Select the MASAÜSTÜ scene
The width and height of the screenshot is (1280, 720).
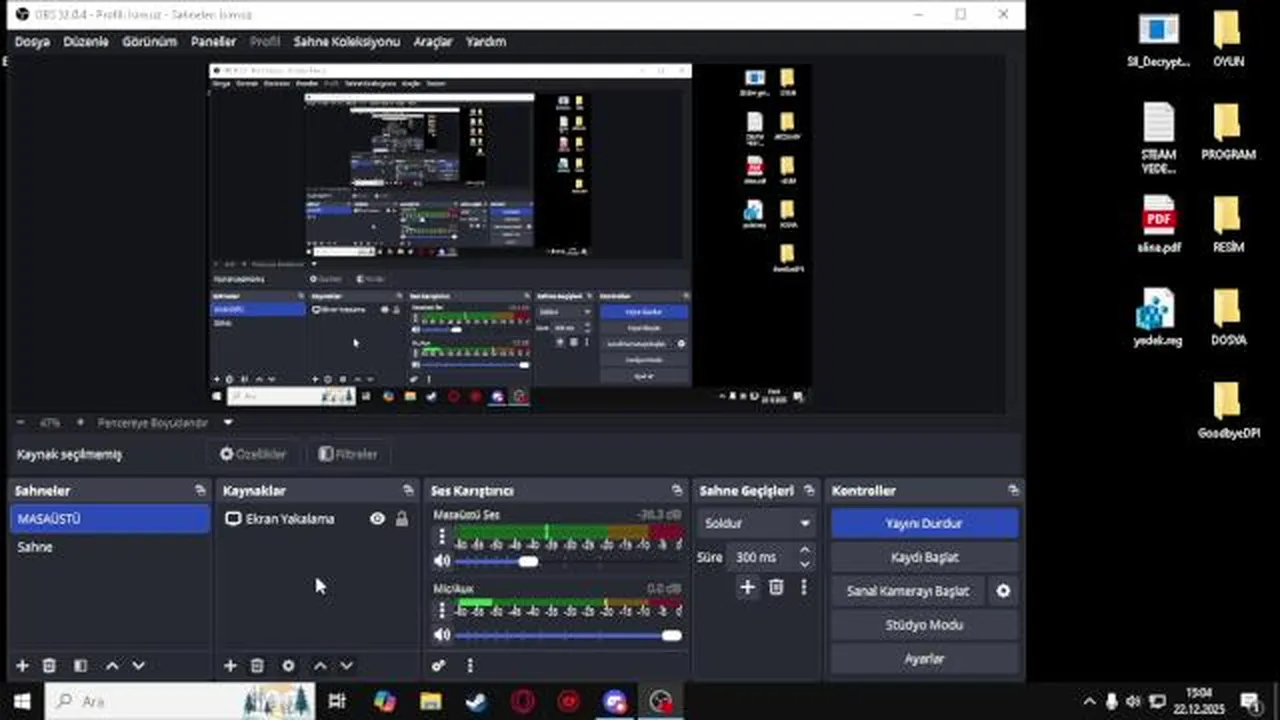110,519
